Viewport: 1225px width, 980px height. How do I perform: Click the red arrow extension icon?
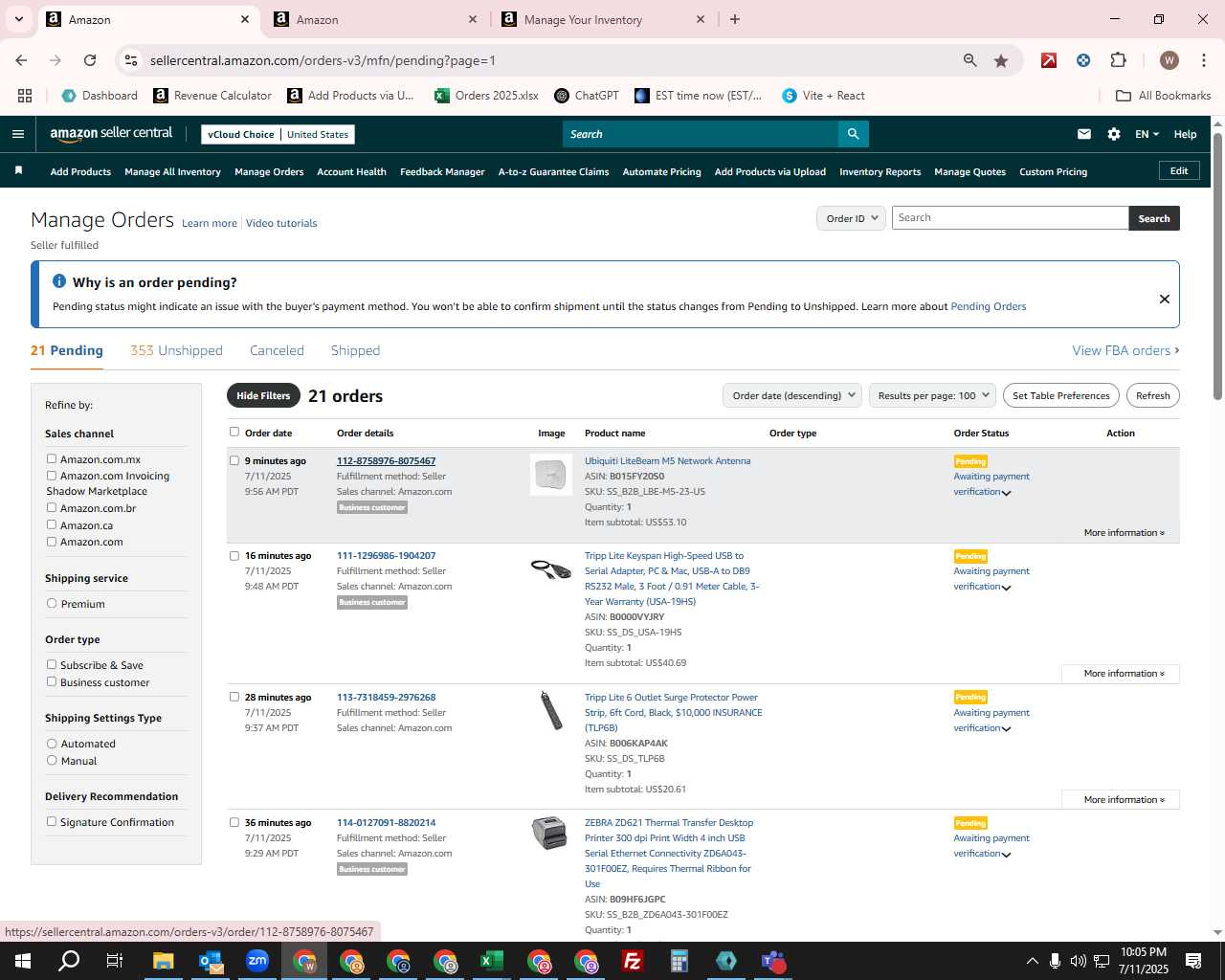[x=1049, y=60]
